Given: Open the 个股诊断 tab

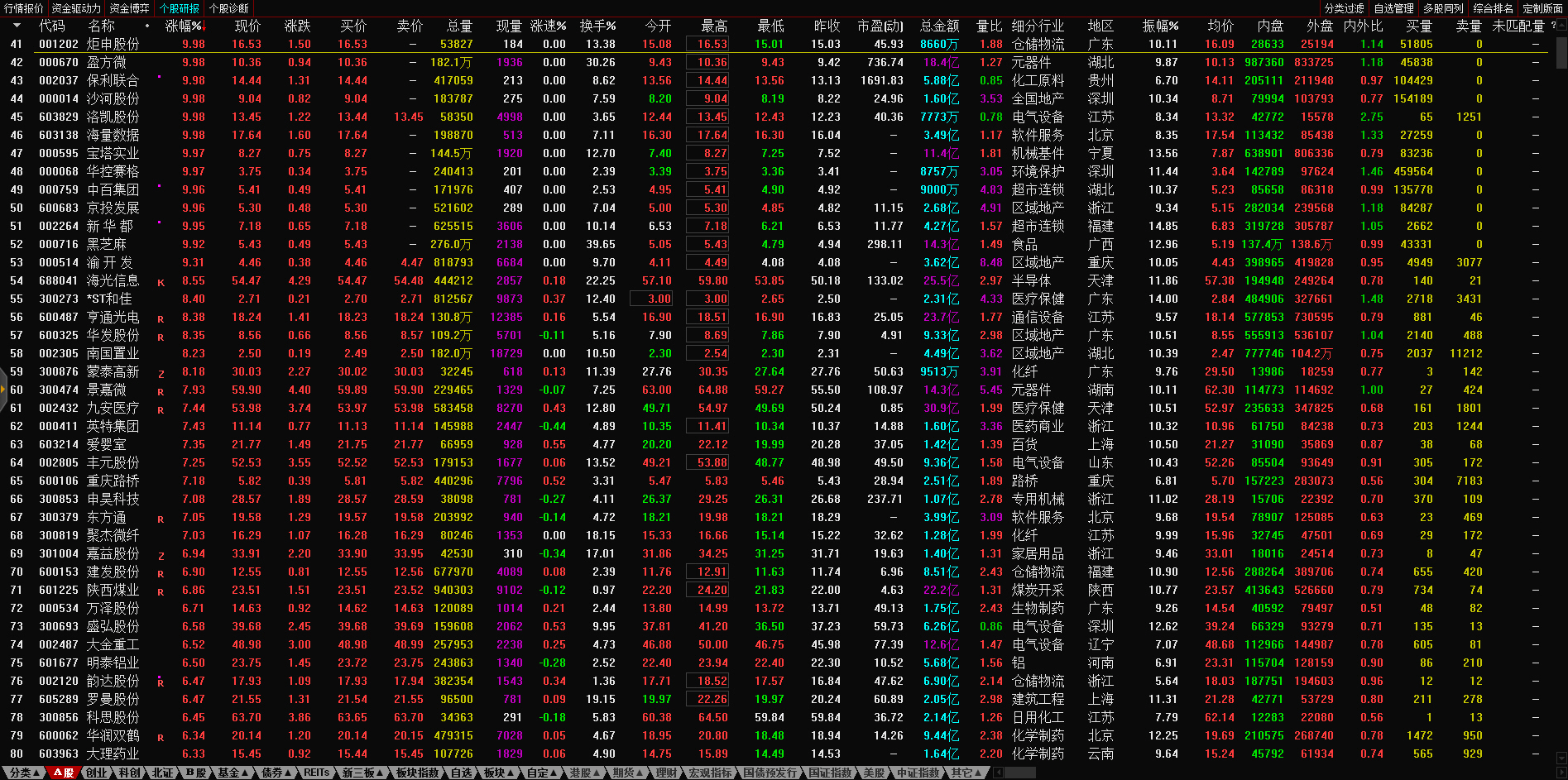Looking at the screenshot, I should [229, 8].
